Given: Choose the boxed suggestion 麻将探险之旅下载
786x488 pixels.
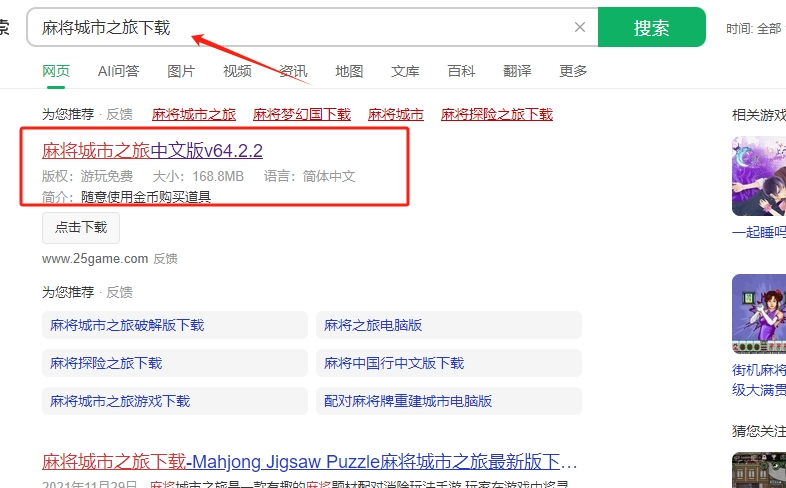Looking at the screenshot, I should tap(174, 363).
